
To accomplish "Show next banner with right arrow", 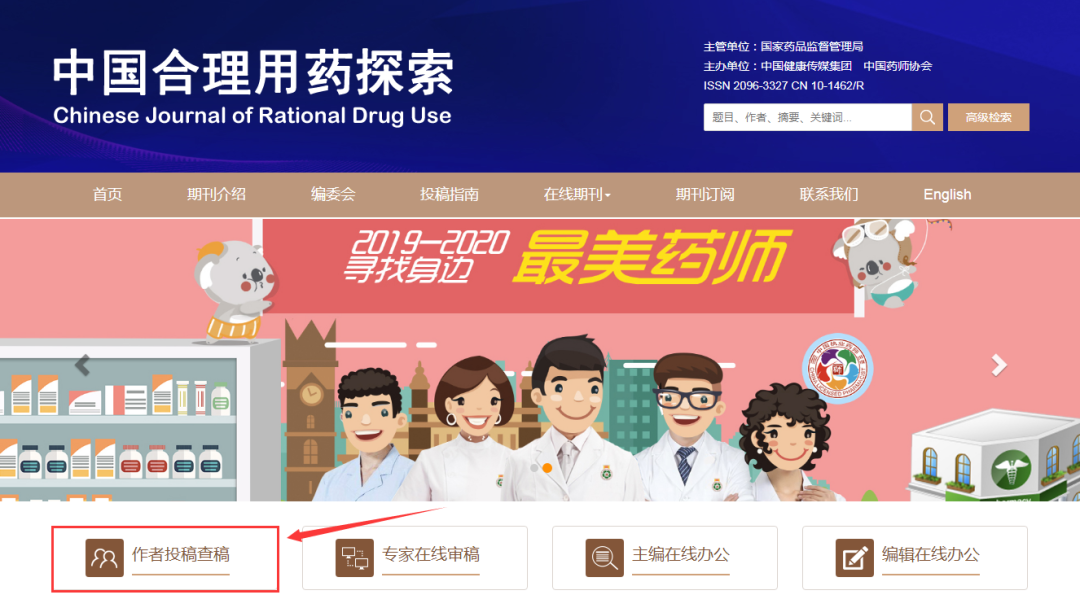I will tap(999, 365).
